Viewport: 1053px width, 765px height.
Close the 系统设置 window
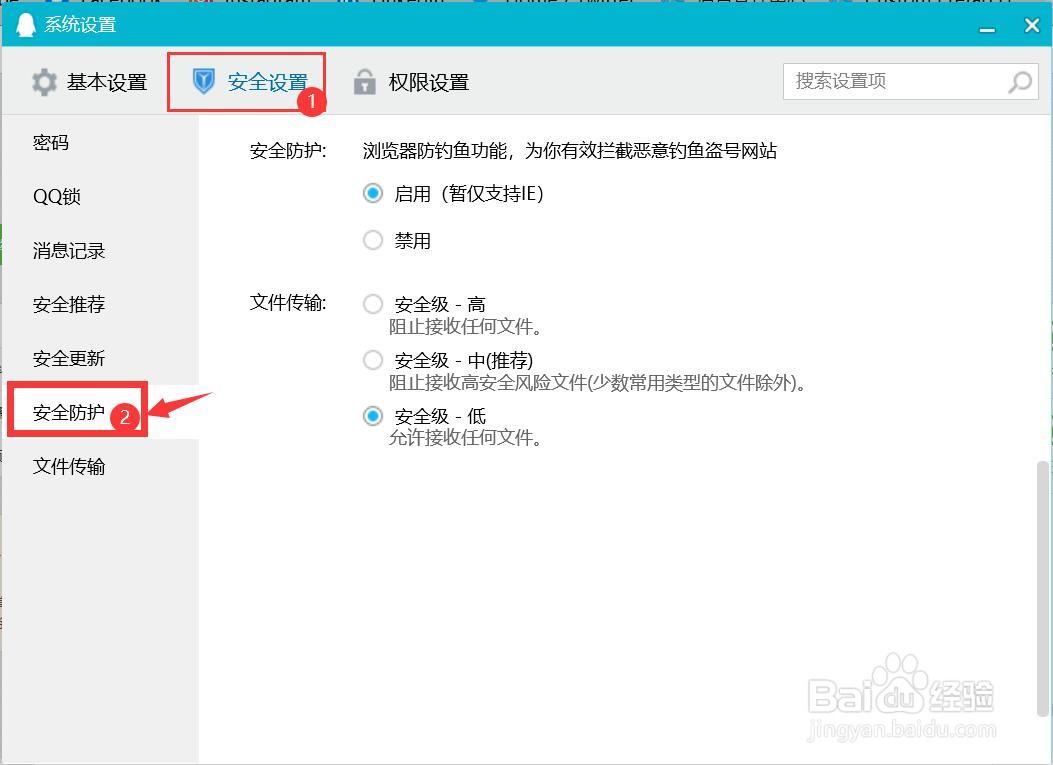1032,26
